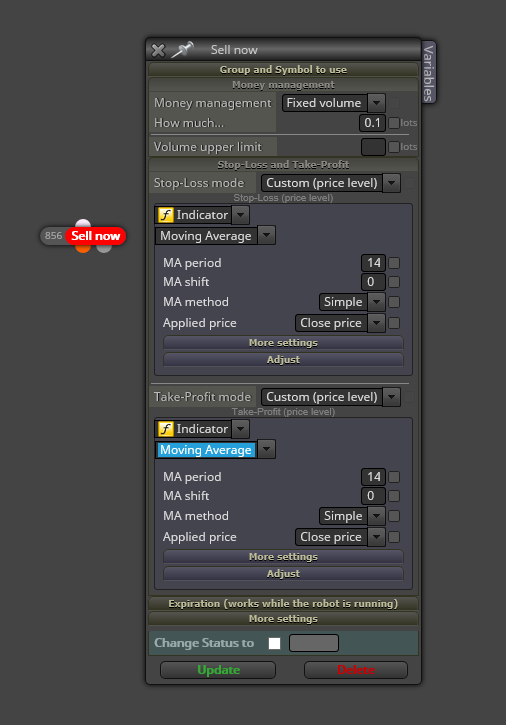Edit the How much 0.1 value field
Screen dimensions: 506x725
372,123
